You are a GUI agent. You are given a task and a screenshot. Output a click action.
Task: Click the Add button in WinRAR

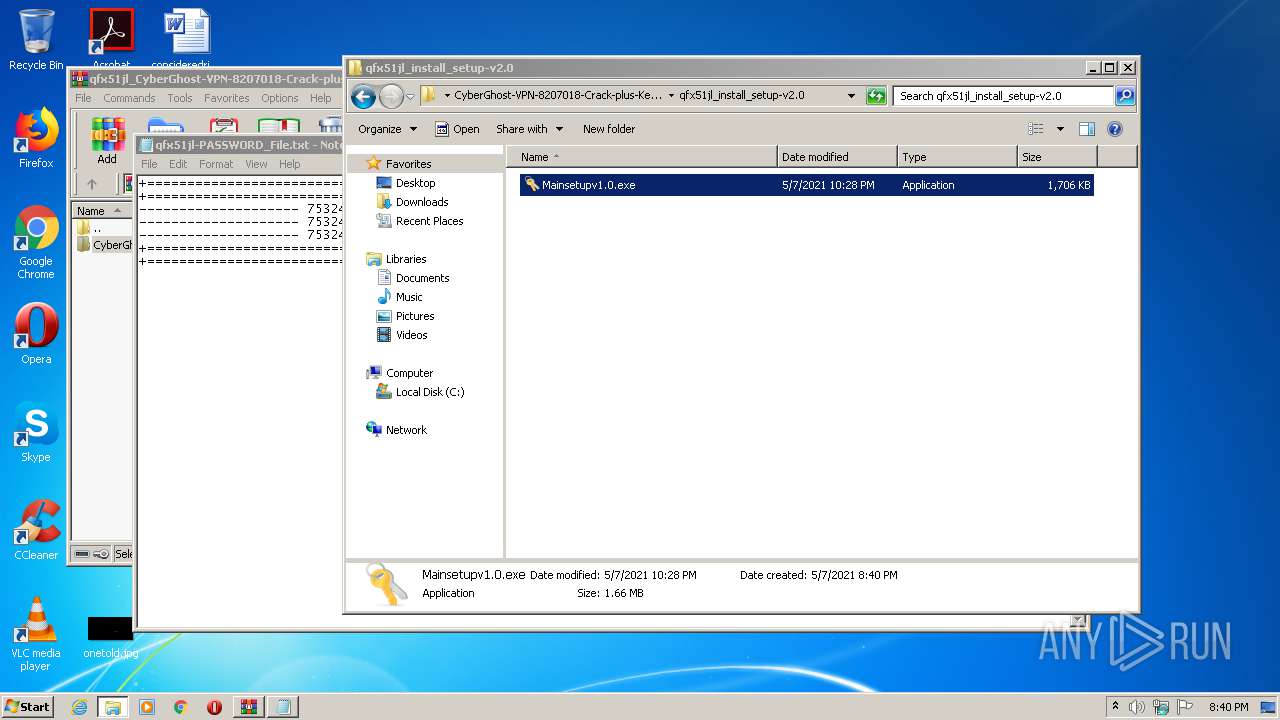click(x=107, y=141)
